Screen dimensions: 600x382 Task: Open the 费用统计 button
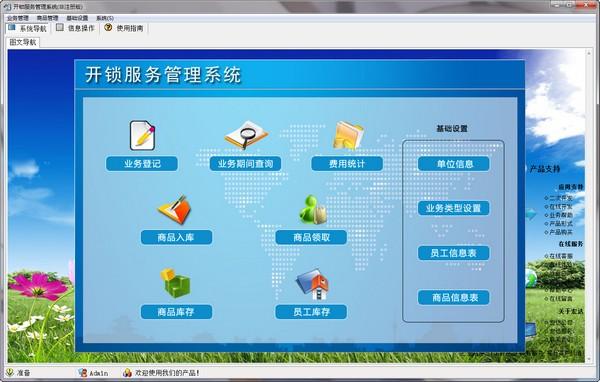click(347, 164)
